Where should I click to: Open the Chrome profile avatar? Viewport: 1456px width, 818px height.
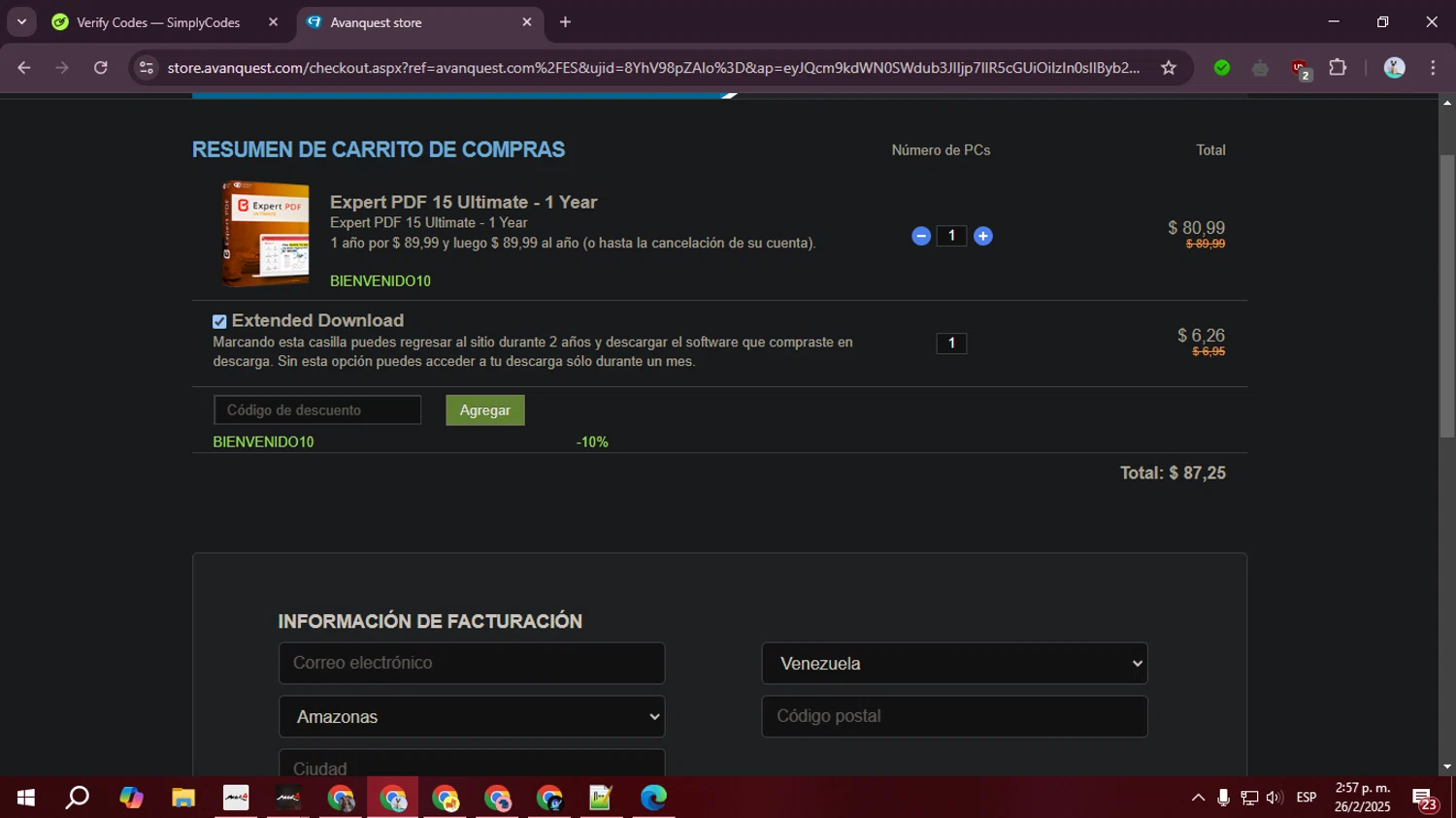1395,68
